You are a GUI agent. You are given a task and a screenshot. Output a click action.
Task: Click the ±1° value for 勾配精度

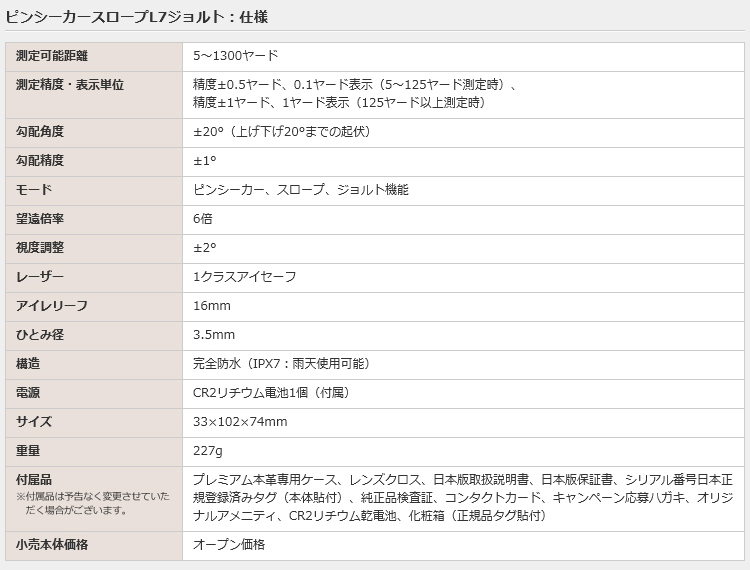[x=205, y=161]
